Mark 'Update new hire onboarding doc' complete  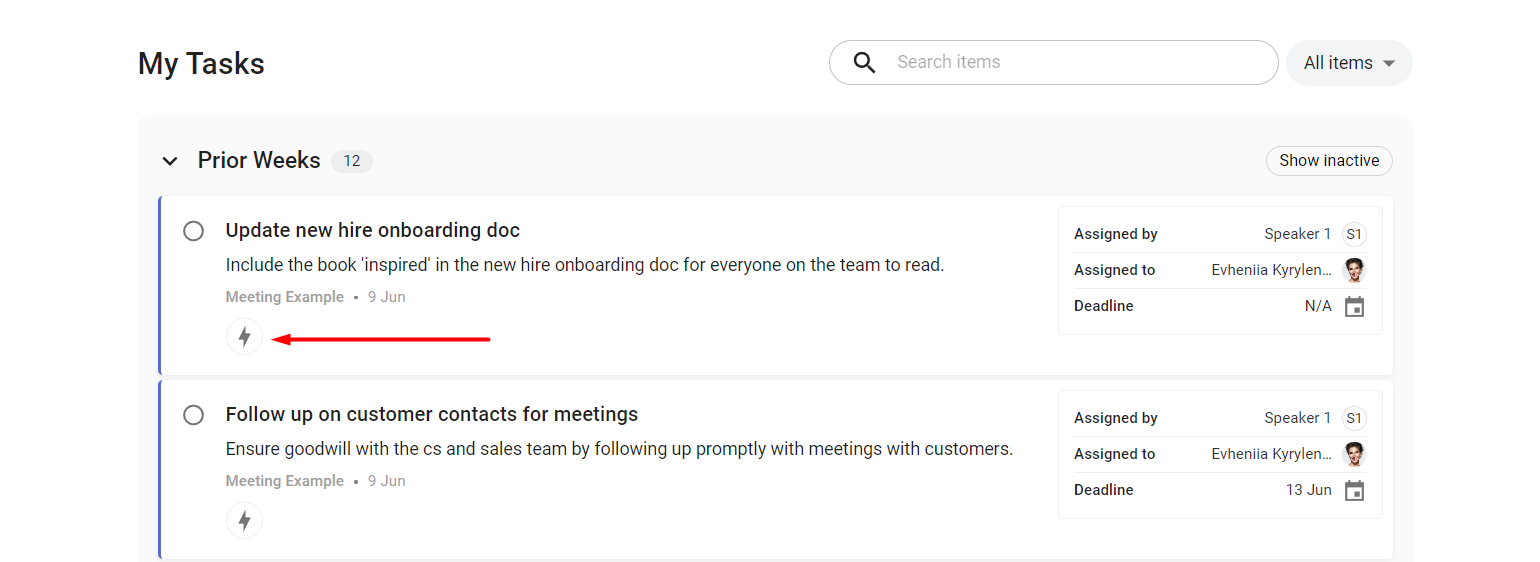pos(194,231)
